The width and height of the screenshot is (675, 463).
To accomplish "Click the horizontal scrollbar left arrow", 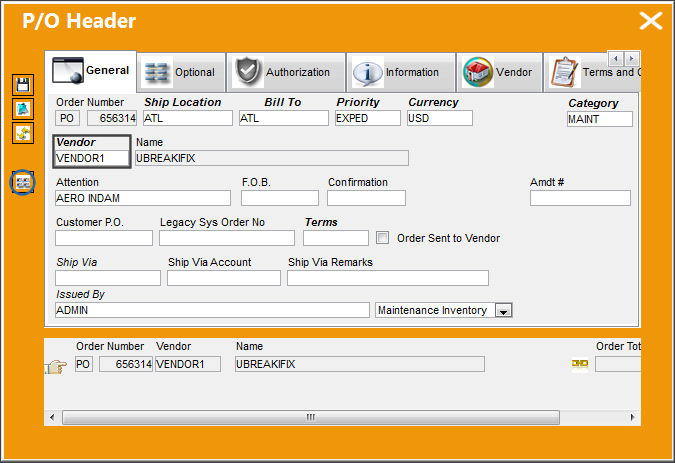I will click(x=53, y=417).
